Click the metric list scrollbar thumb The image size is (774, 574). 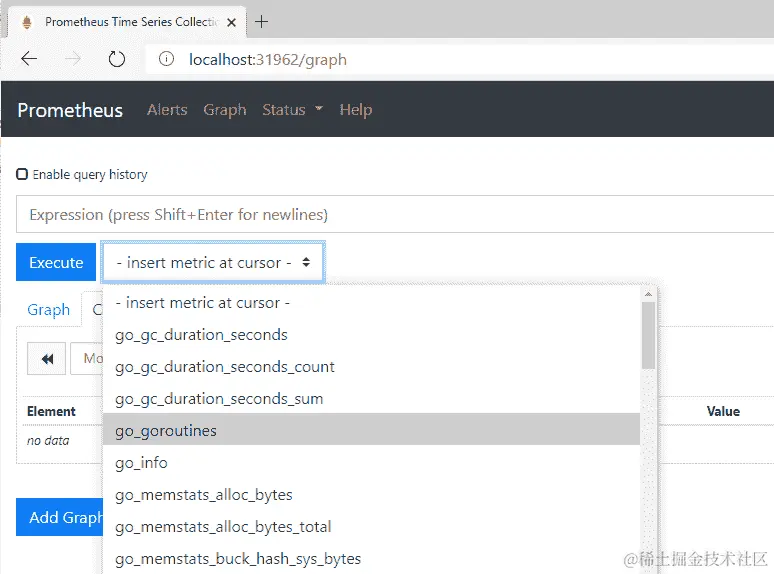648,336
